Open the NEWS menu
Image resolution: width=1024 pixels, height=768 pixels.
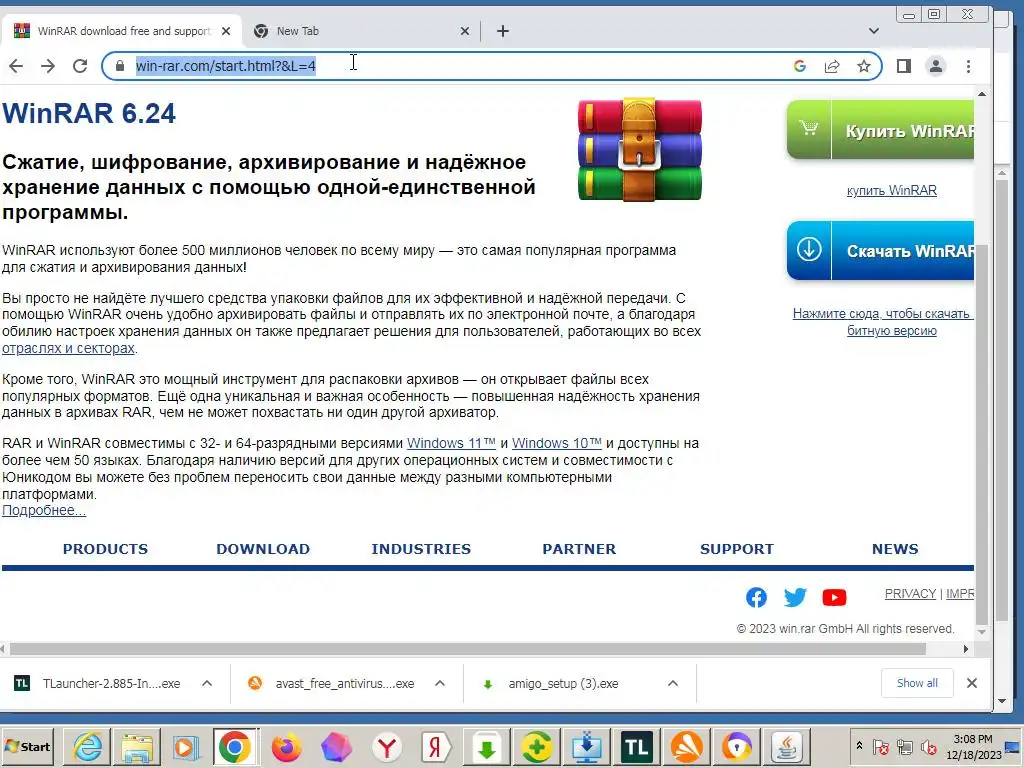coord(895,549)
